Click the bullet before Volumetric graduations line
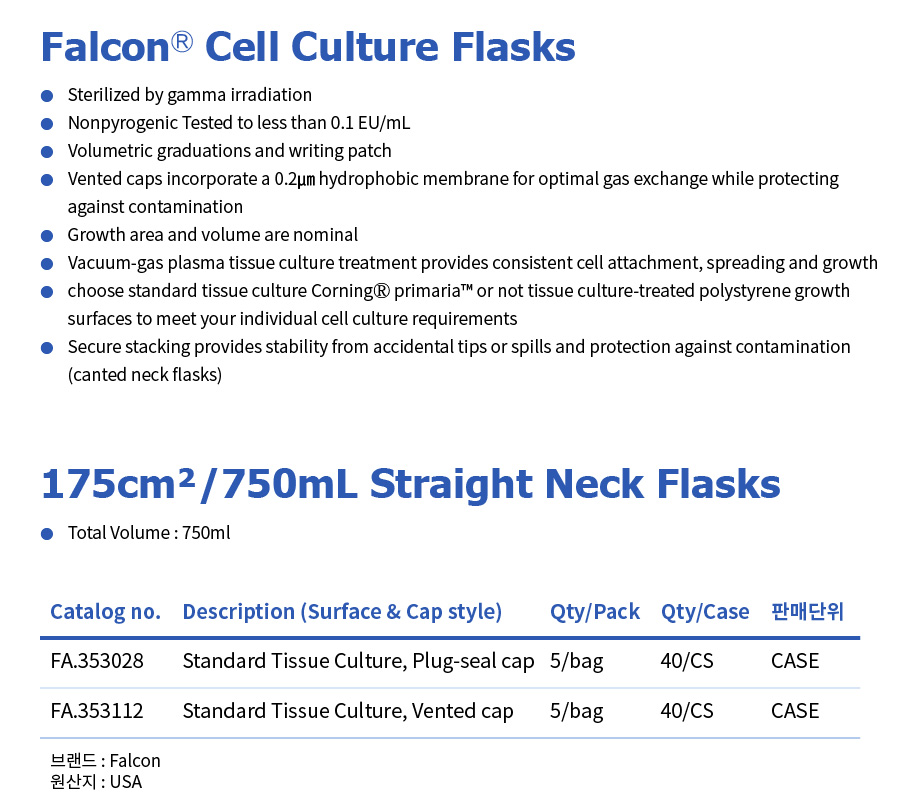The image size is (900, 812). (47, 152)
